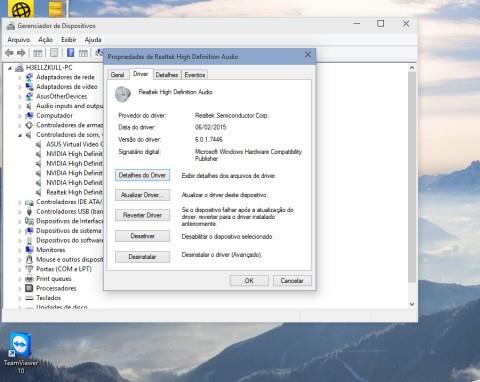
Task: Select Dispositivos de Interface item
Action: coord(69,221)
